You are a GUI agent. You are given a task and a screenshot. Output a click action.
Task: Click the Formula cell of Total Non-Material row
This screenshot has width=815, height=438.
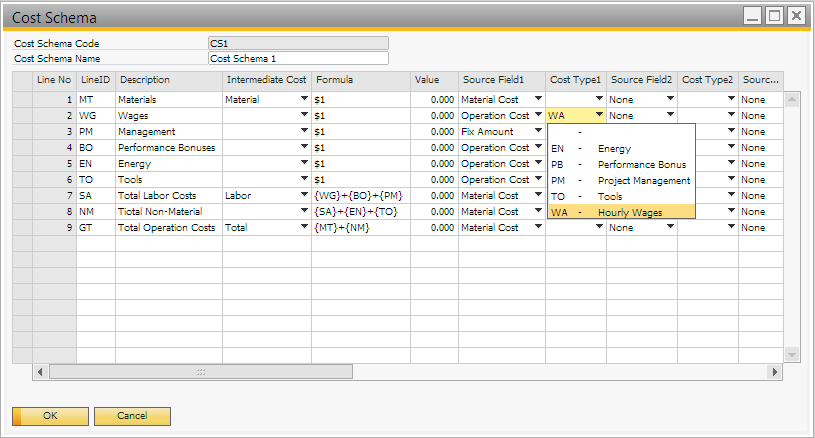[x=360, y=212]
